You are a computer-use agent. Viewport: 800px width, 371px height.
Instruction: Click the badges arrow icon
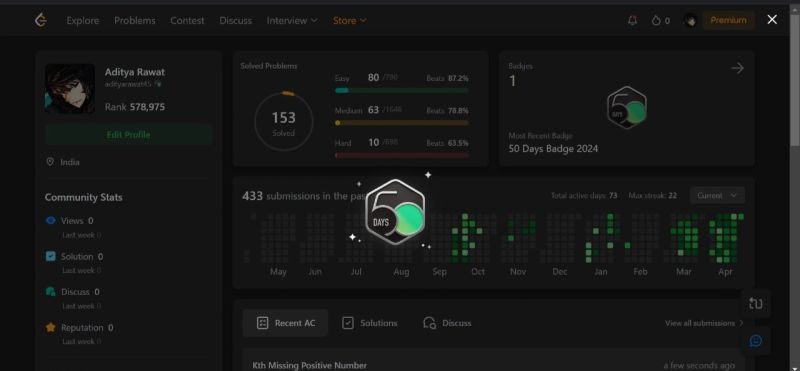pyautogui.click(x=737, y=68)
